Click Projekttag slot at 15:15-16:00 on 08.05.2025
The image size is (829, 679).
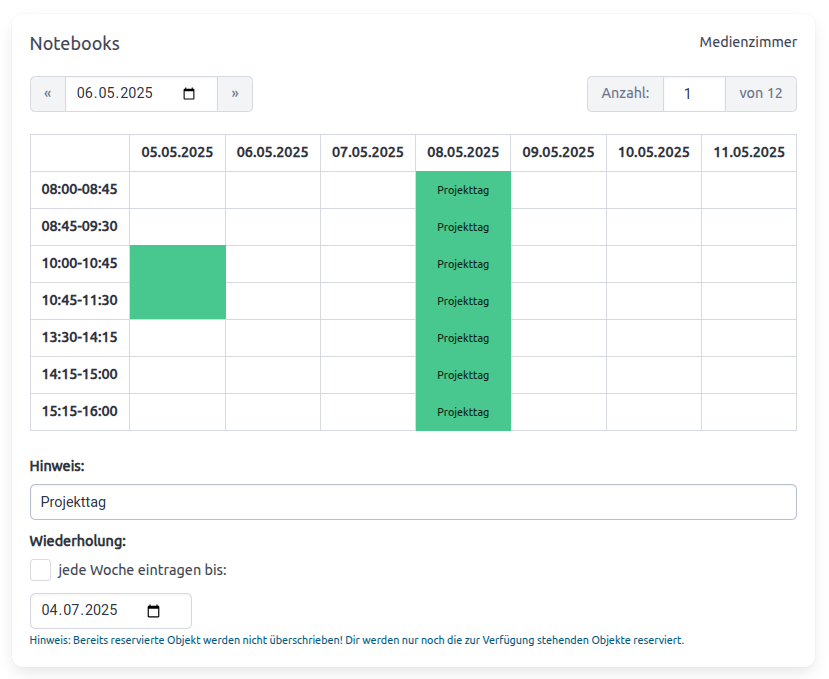[463, 412]
